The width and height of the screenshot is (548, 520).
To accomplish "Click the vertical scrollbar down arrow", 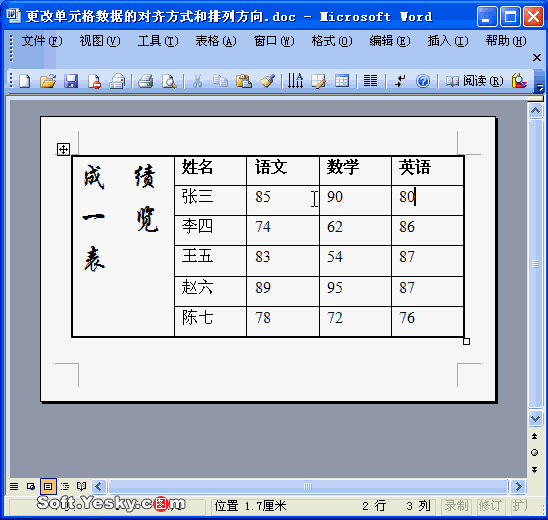I will pyautogui.click(x=535, y=418).
